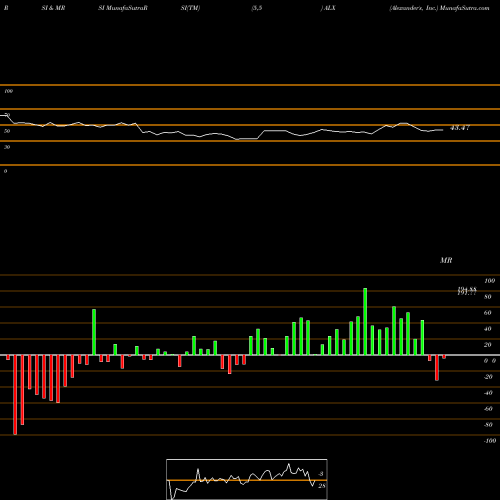Click the tallest green MR histogram bar

365,322
